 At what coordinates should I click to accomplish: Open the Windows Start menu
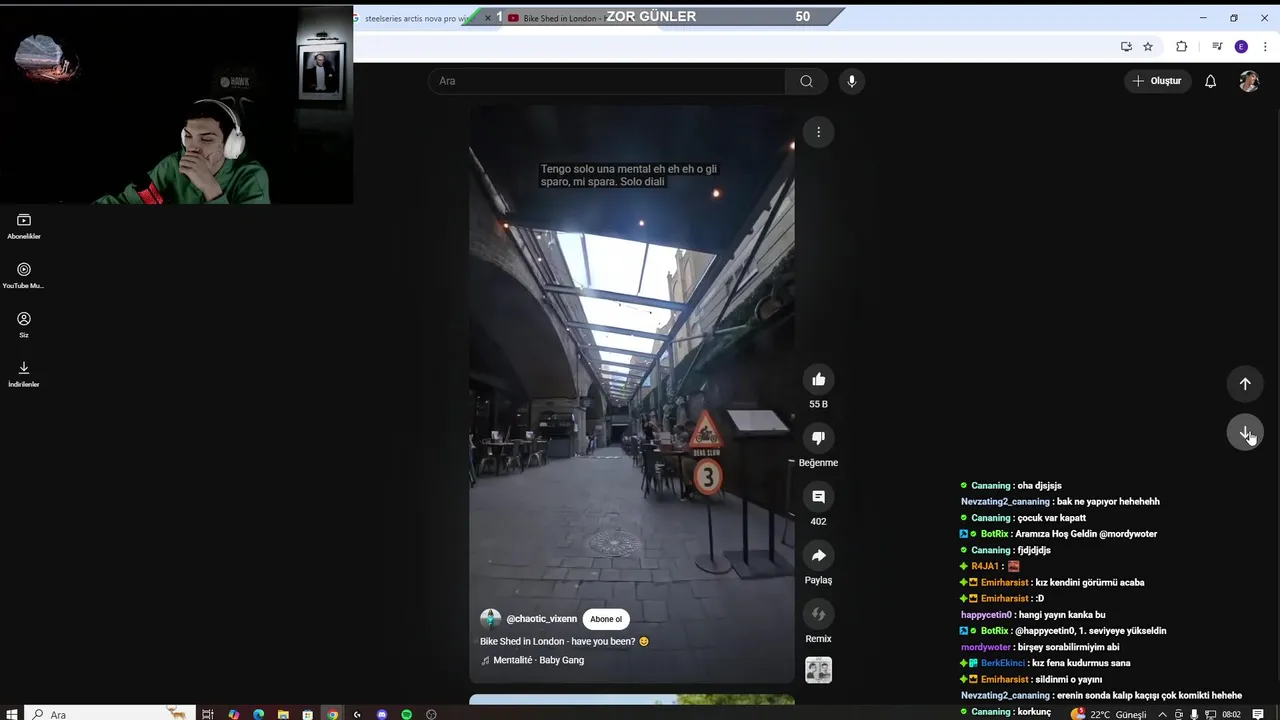pyautogui.click(x=12, y=714)
